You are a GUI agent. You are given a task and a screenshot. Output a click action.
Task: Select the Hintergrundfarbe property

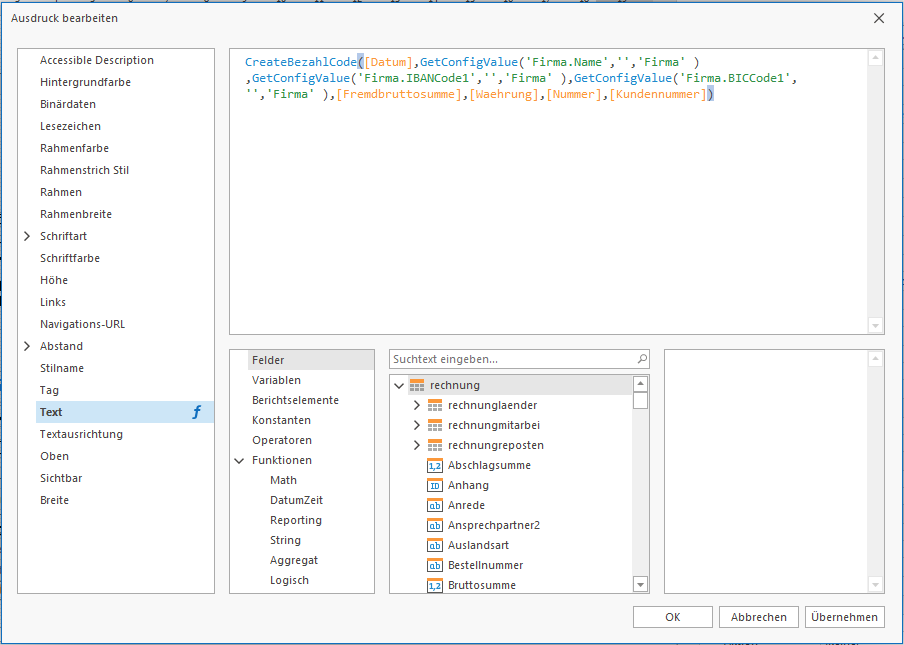coord(85,82)
